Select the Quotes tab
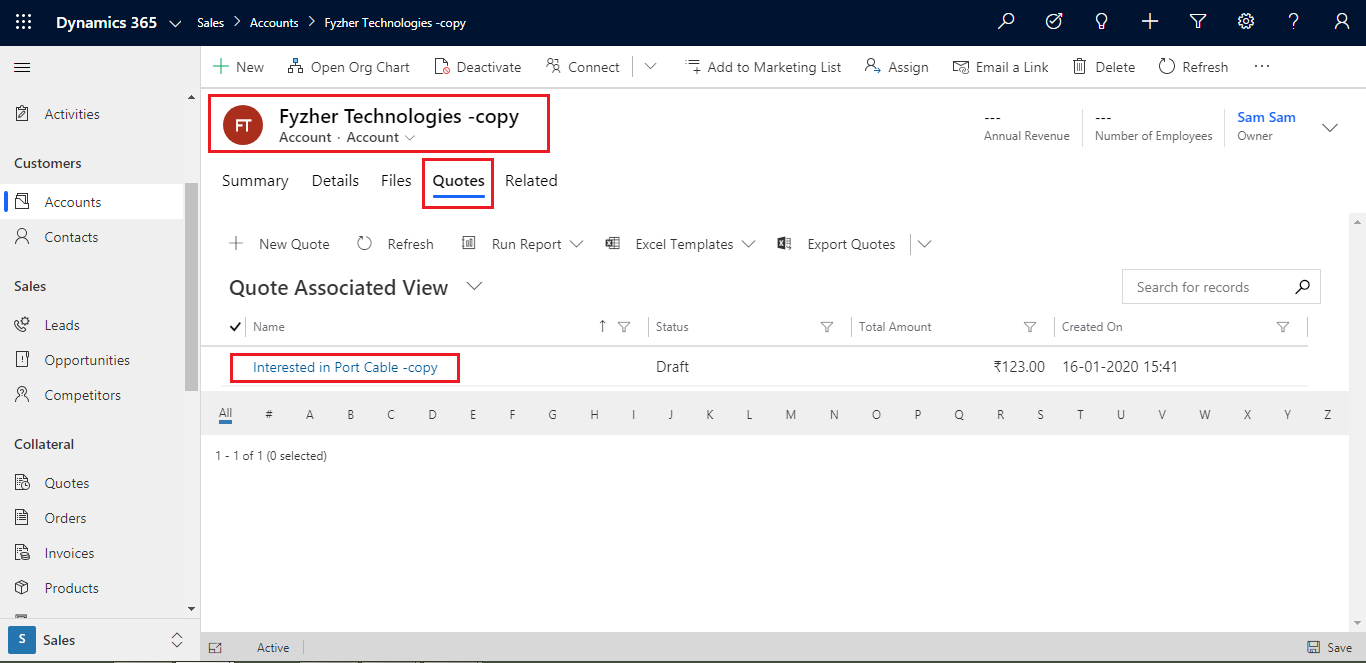Screen dimensions: 1366x663 point(459,181)
